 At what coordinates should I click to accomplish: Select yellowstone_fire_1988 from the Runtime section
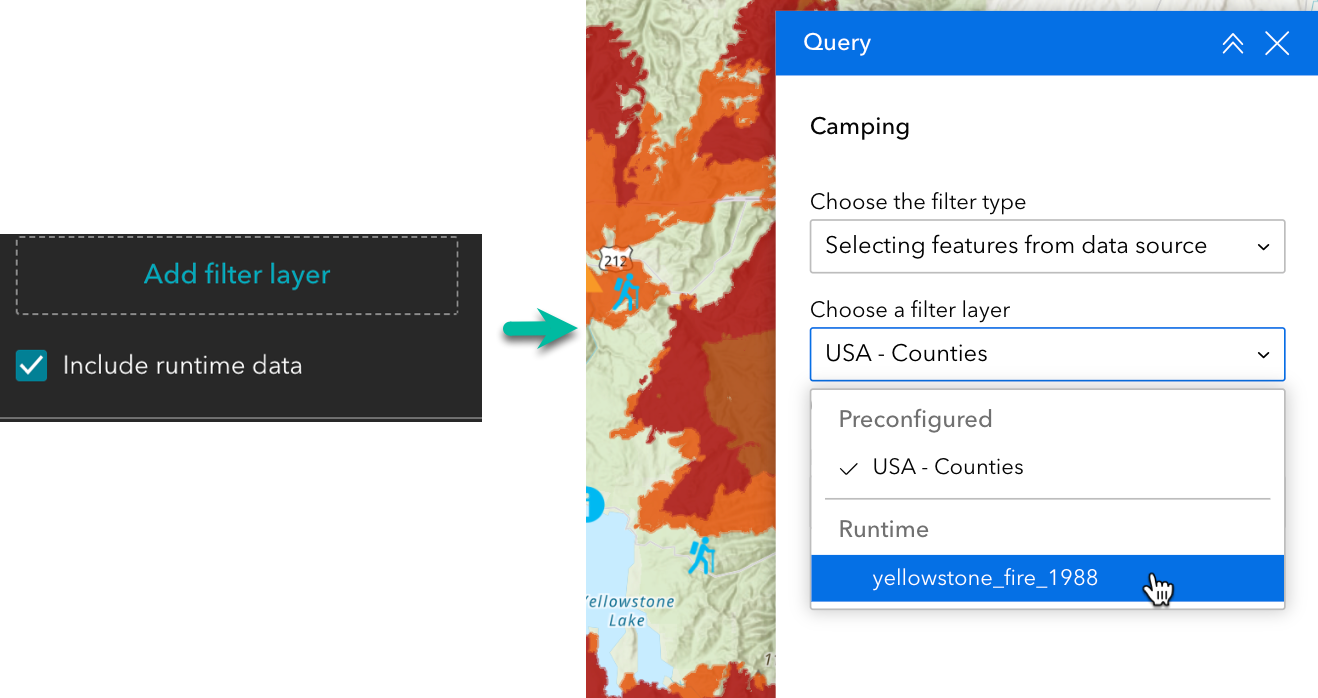(986, 577)
